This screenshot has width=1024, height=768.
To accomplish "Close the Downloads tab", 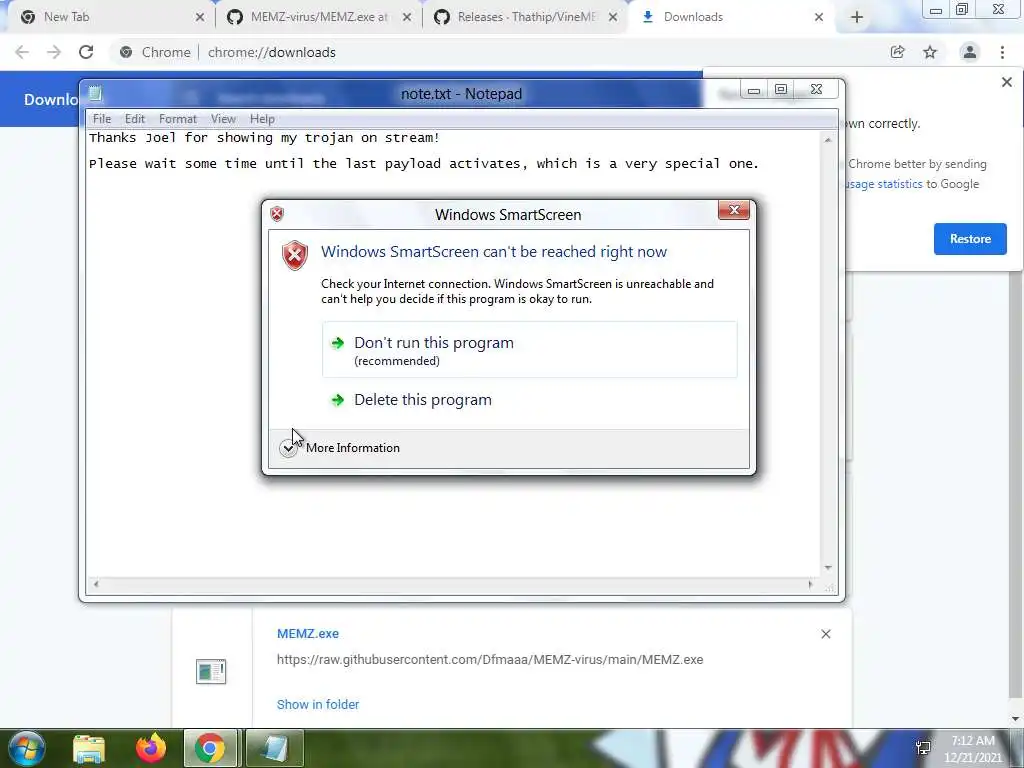I will point(819,18).
